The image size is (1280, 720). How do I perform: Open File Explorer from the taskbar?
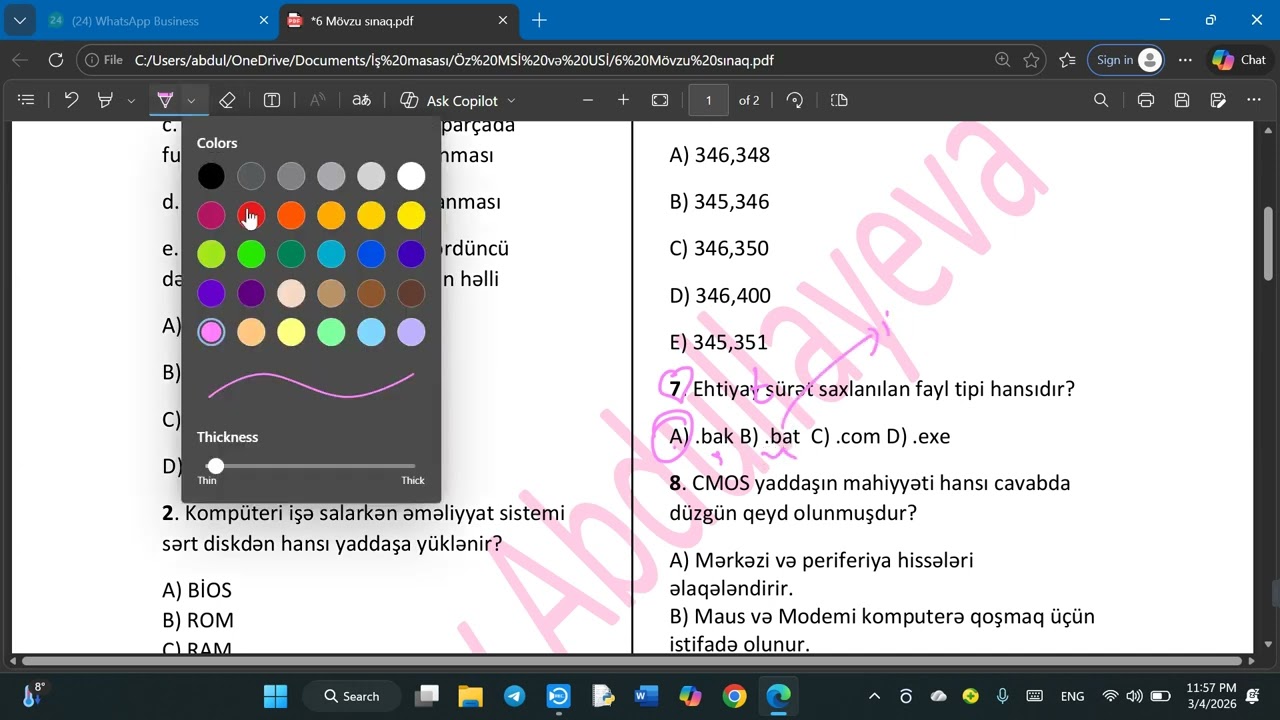tap(470, 696)
